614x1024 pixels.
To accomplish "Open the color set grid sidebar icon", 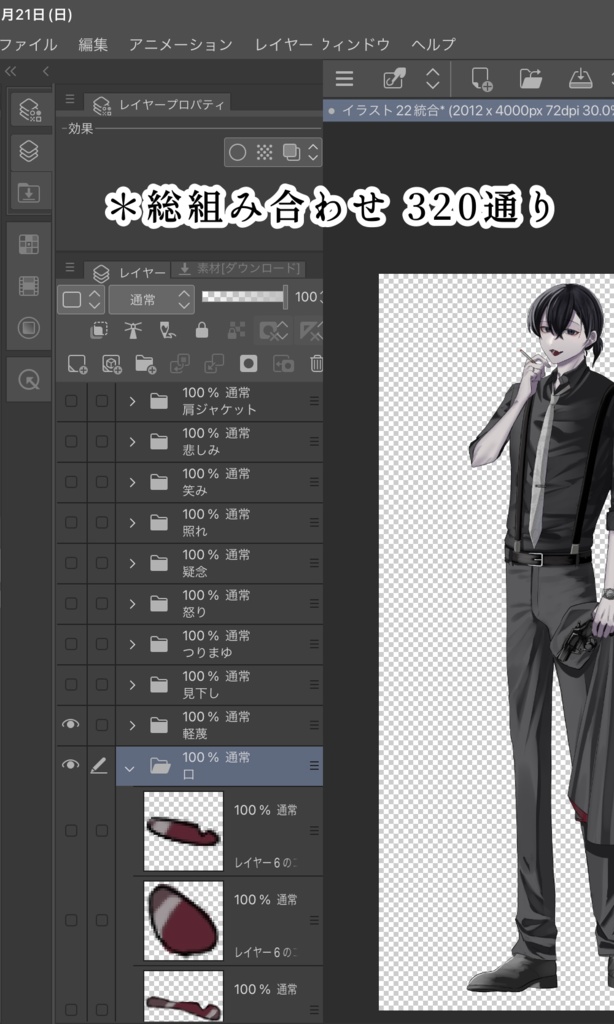I will click(29, 244).
